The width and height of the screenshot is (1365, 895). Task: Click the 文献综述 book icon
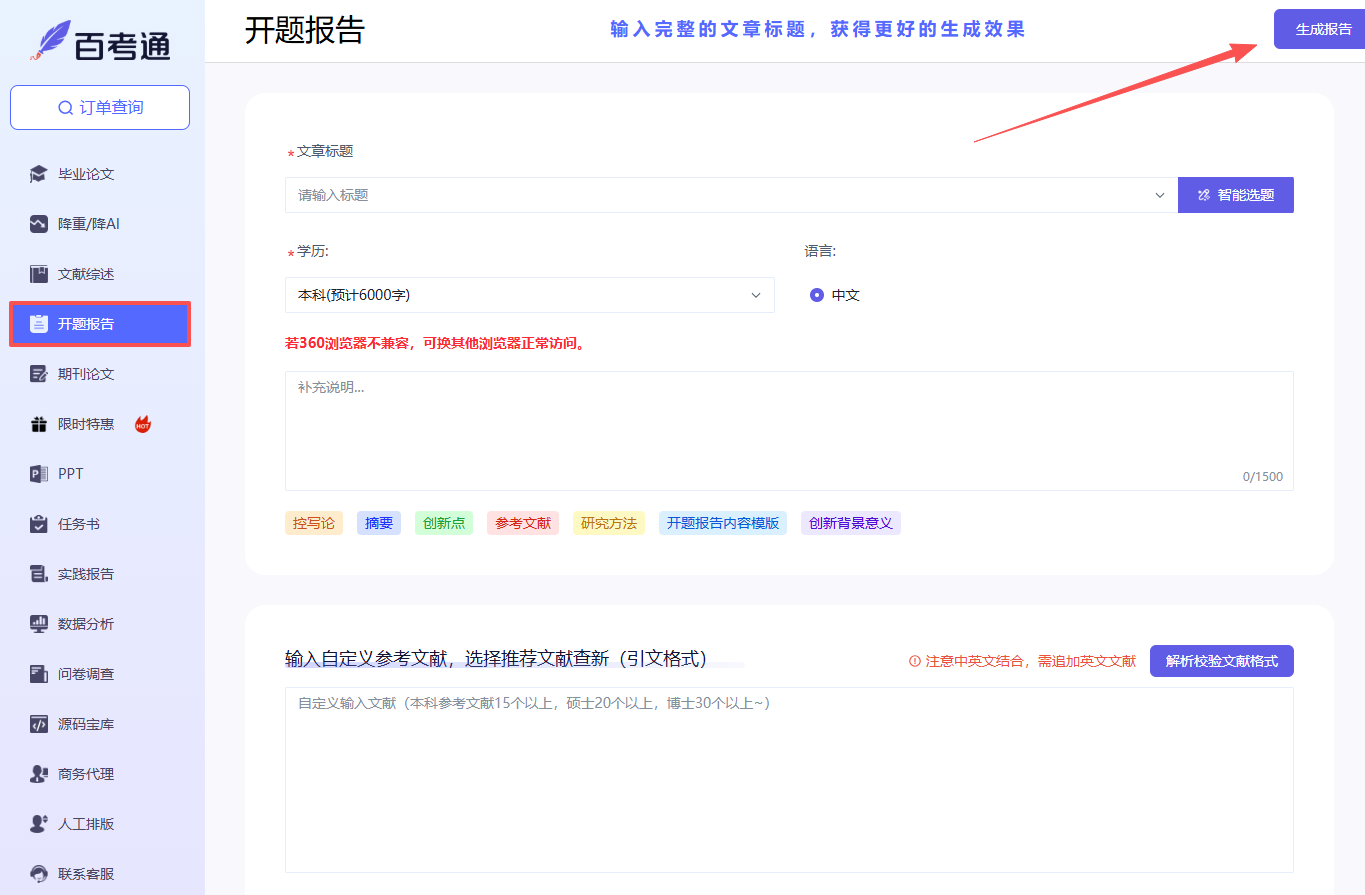pos(39,274)
